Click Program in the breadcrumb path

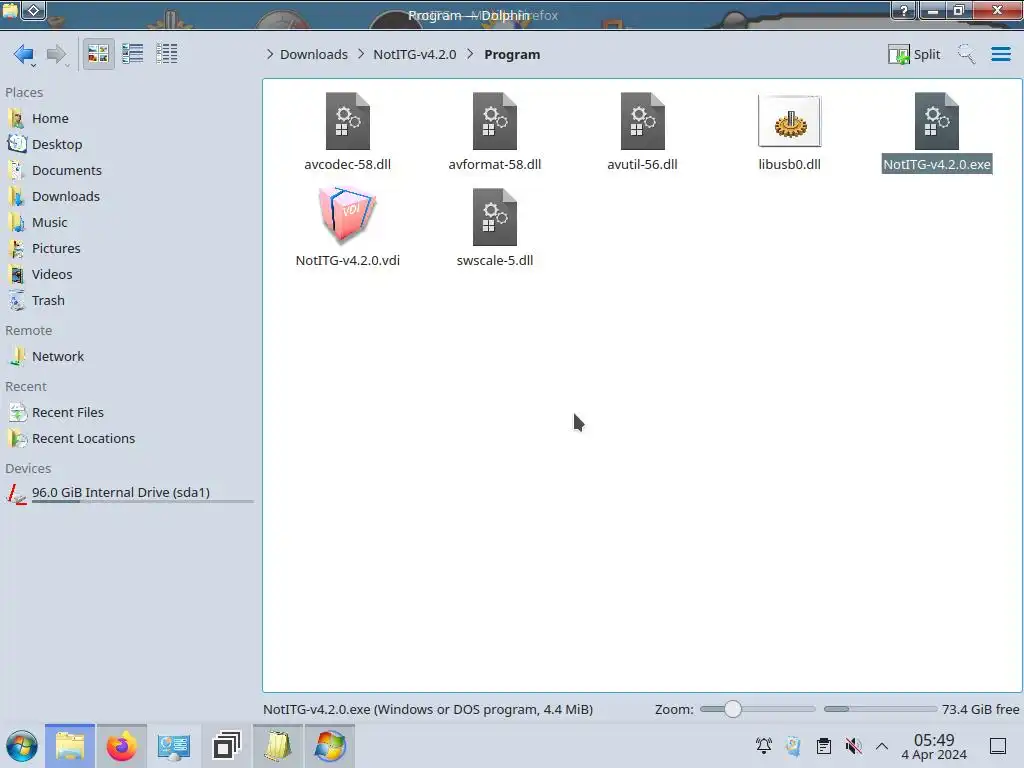click(512, 54)
